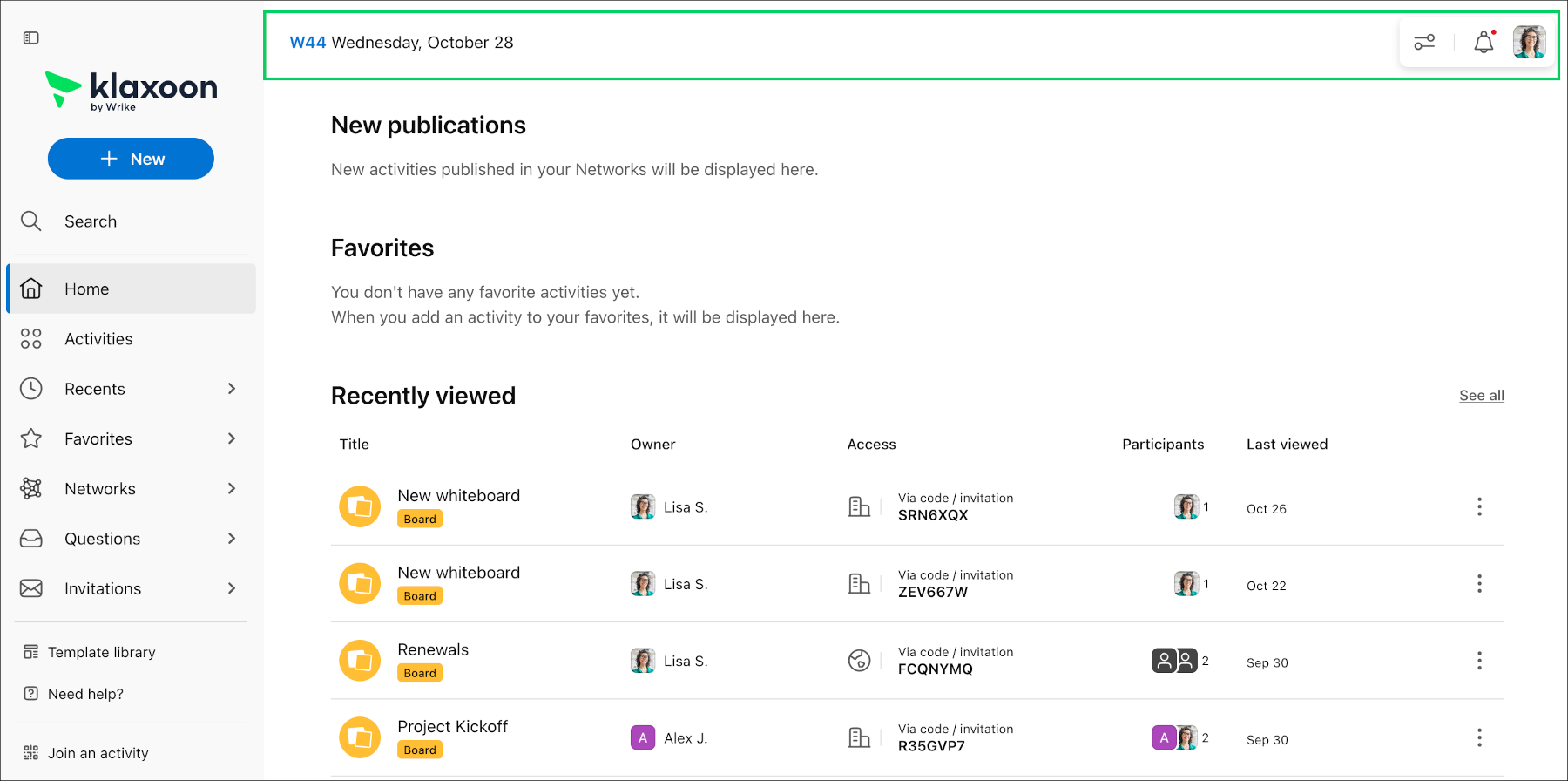
Task: Click the blue New button
Action: (x=131, y=159)
